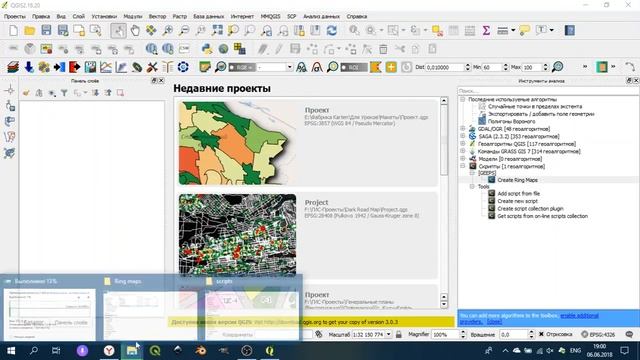640x360 pixels.
Task: Open the text annotation dropdown arrow
Action: (551, 31)
